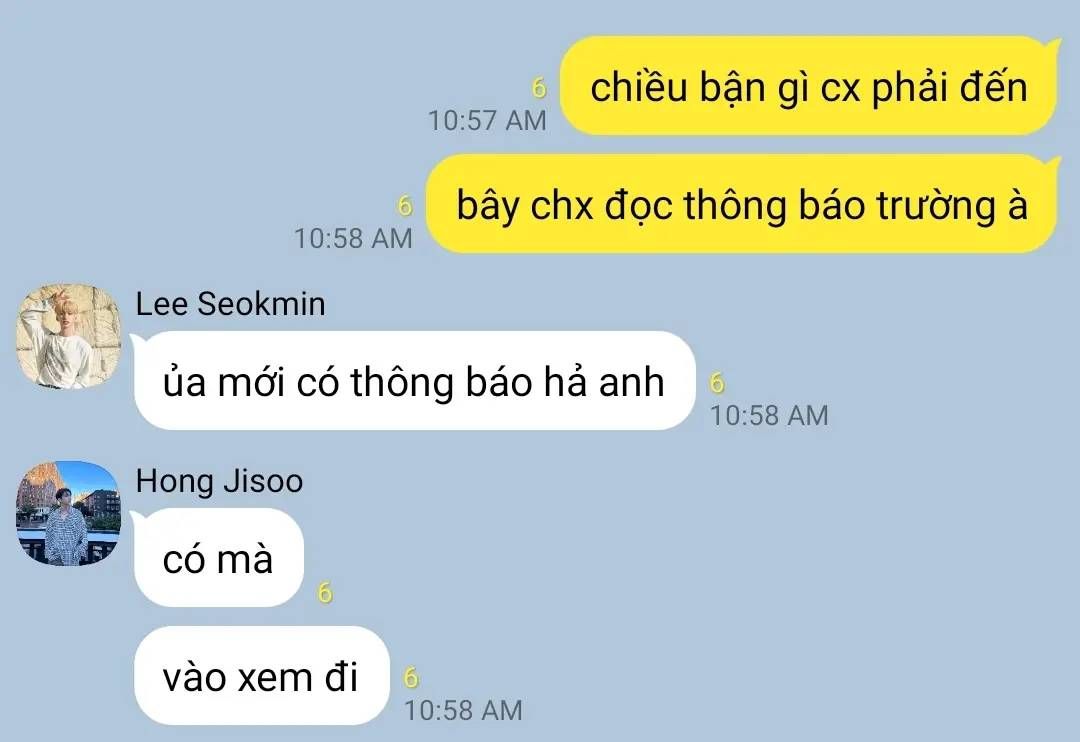1080x742 pixels.
Task: Tap unread count beside 'vào xem đi' message
Action: (411, 677)
